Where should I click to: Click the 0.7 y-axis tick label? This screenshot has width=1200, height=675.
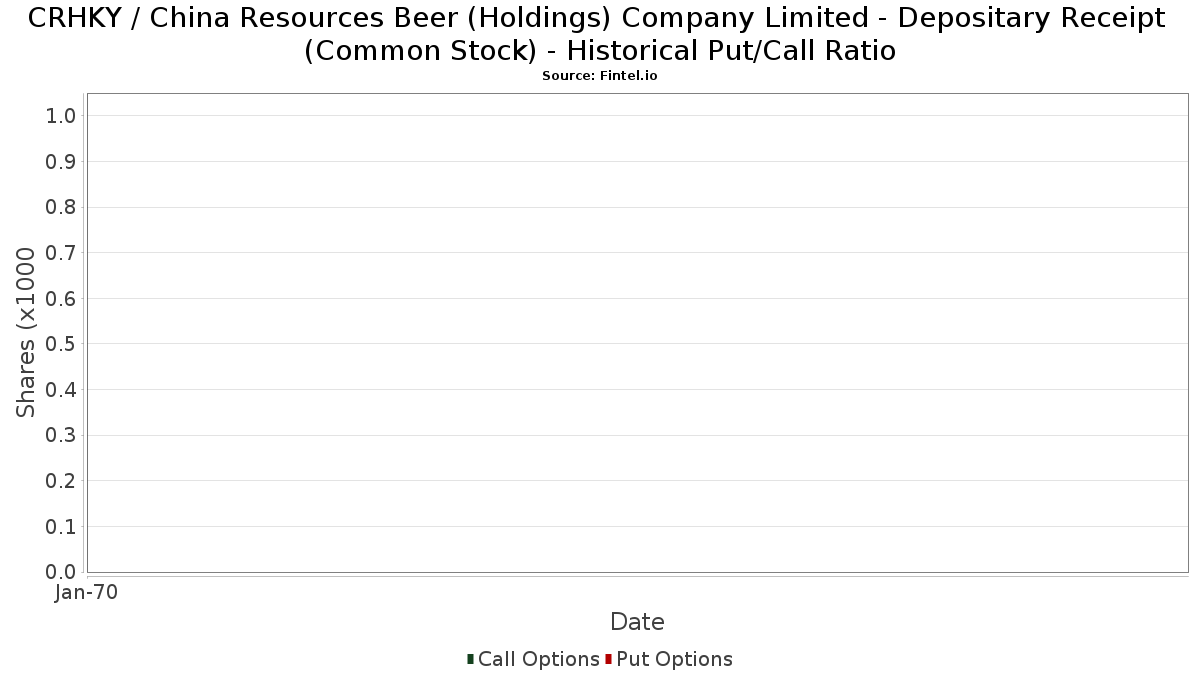[x=61, y=253]
